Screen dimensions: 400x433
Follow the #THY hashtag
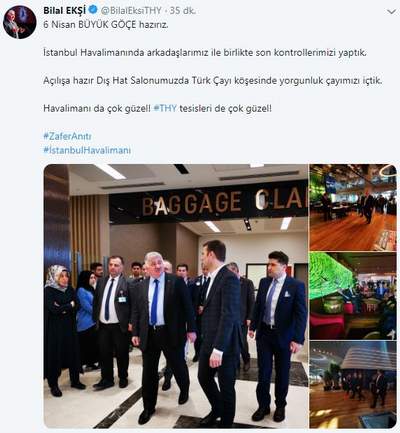pyautogui.click(x=165, y=108)
